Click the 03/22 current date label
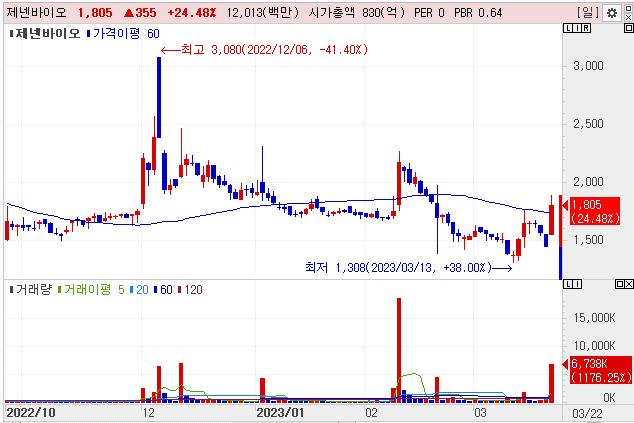 [587, 414]
